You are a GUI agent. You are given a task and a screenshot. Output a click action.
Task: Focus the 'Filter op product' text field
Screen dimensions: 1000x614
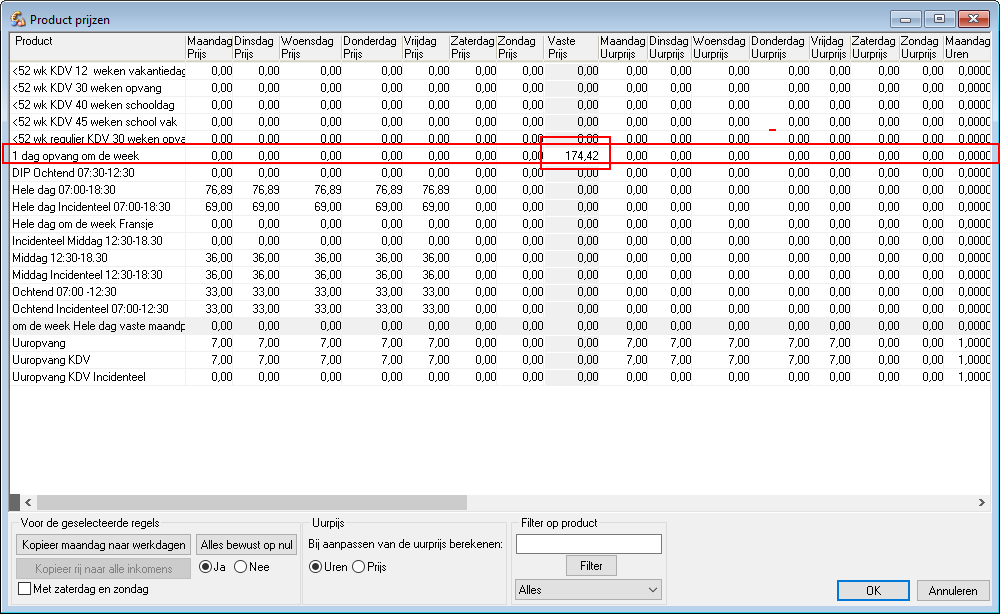(x=588, y=544)
